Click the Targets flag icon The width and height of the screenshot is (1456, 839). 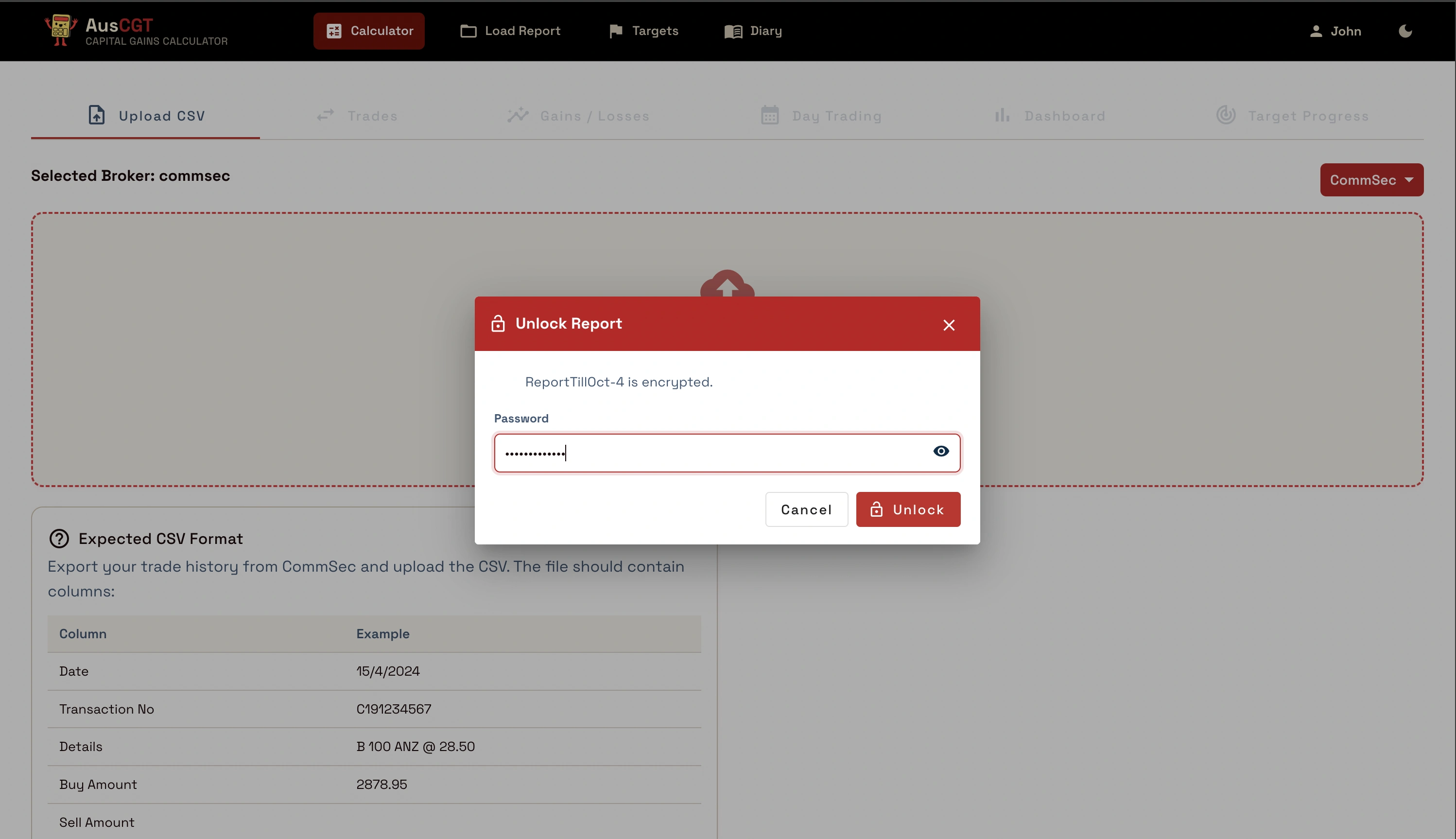tap(616, 31)
